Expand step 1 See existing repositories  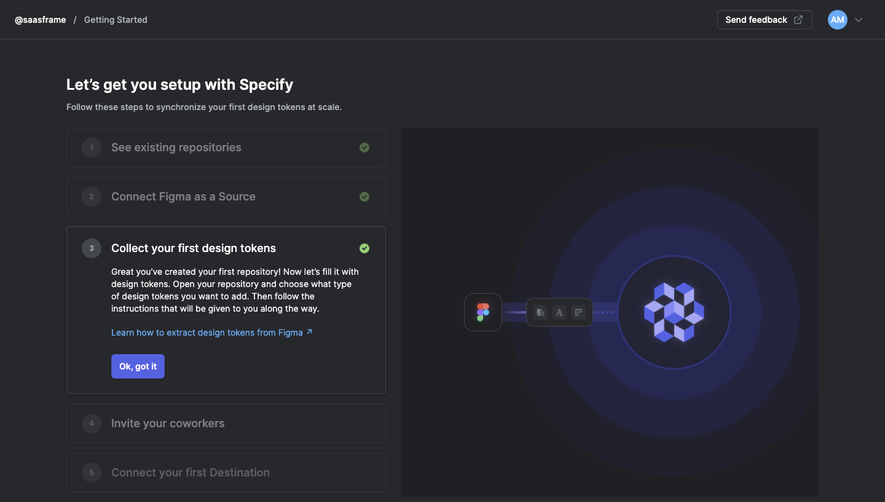pyautogui.click(x=226, y=147)
